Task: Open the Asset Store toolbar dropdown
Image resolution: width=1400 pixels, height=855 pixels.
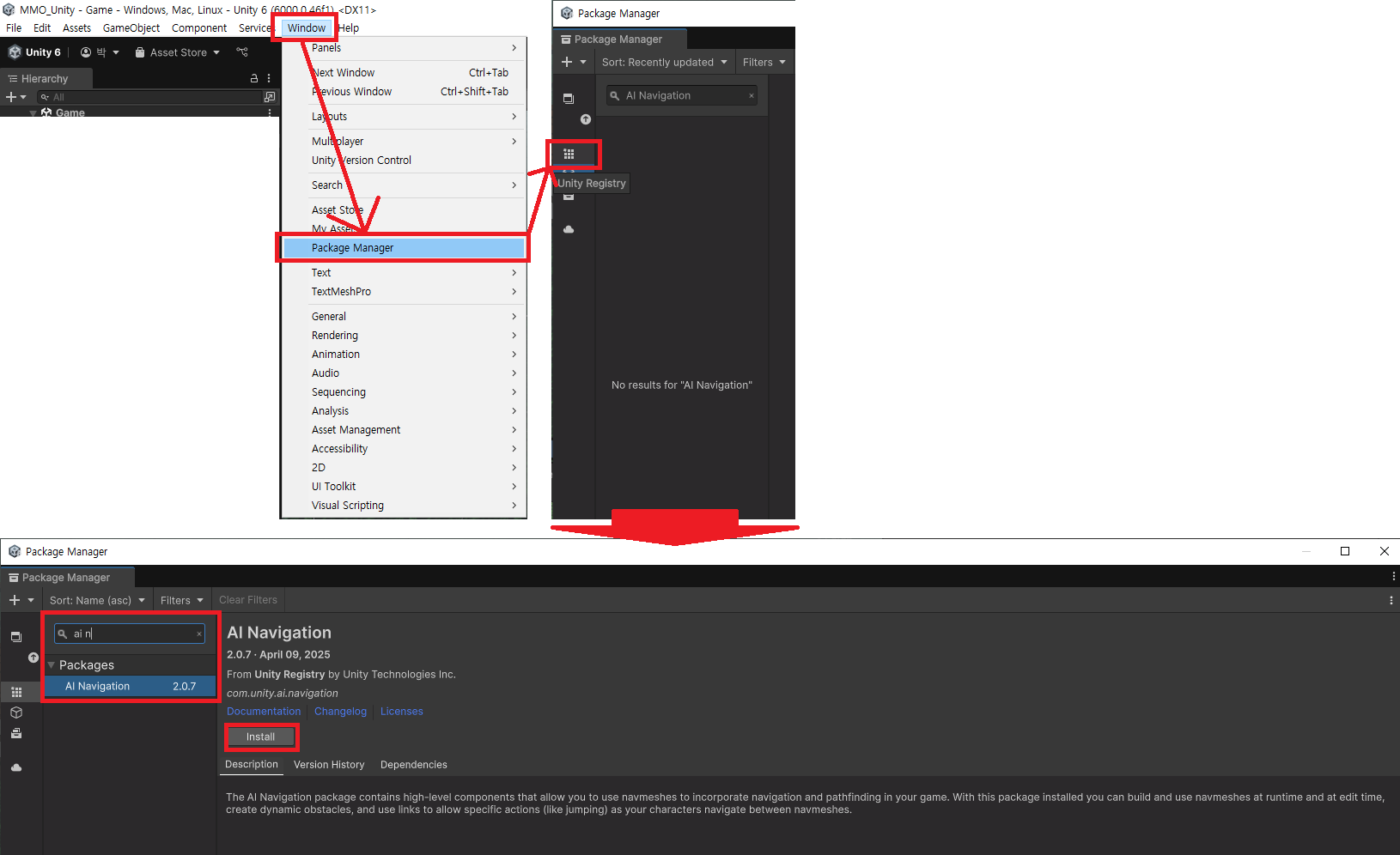Action: 178,52
